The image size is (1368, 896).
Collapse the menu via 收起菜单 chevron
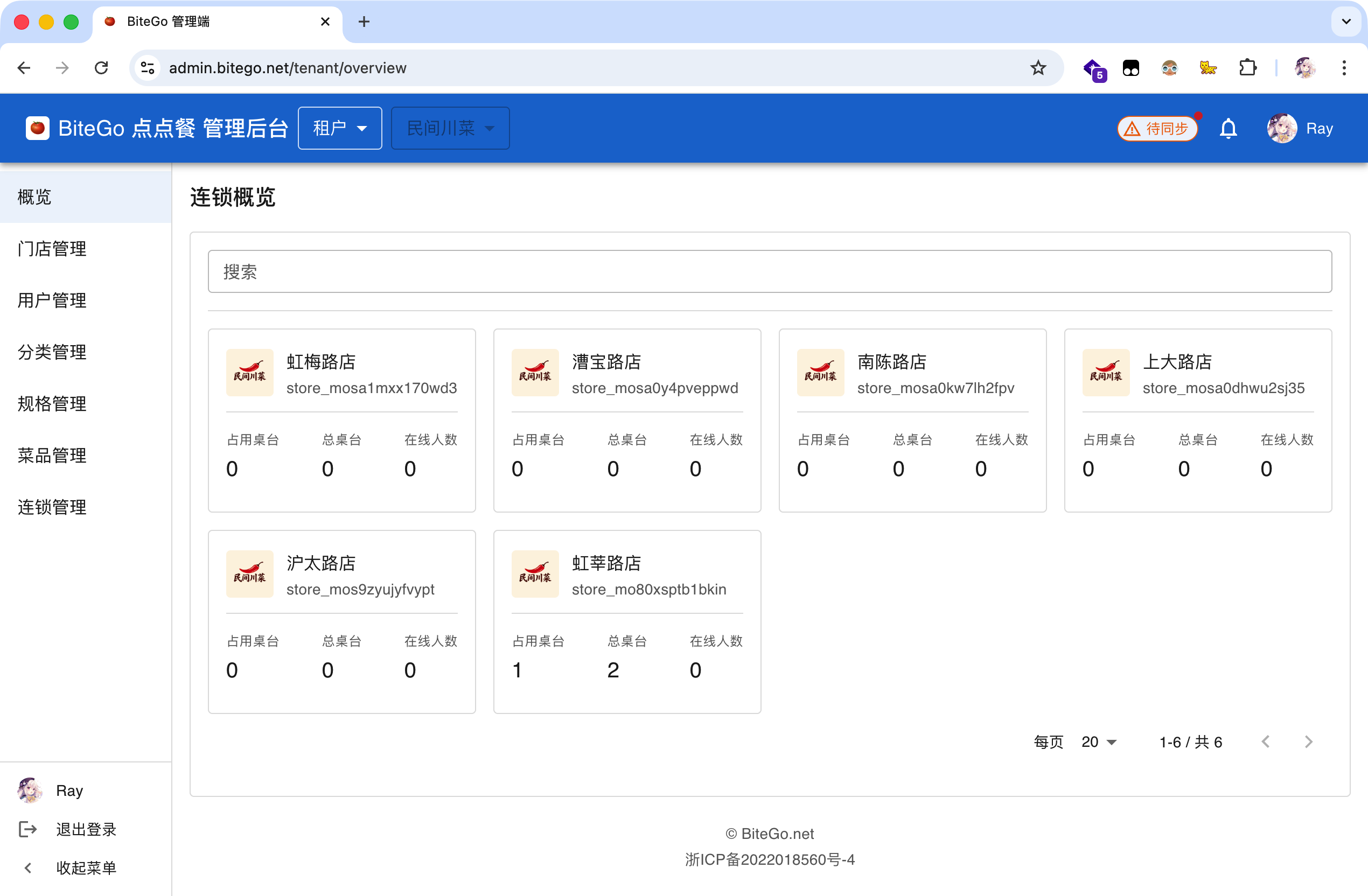[27, 867]
